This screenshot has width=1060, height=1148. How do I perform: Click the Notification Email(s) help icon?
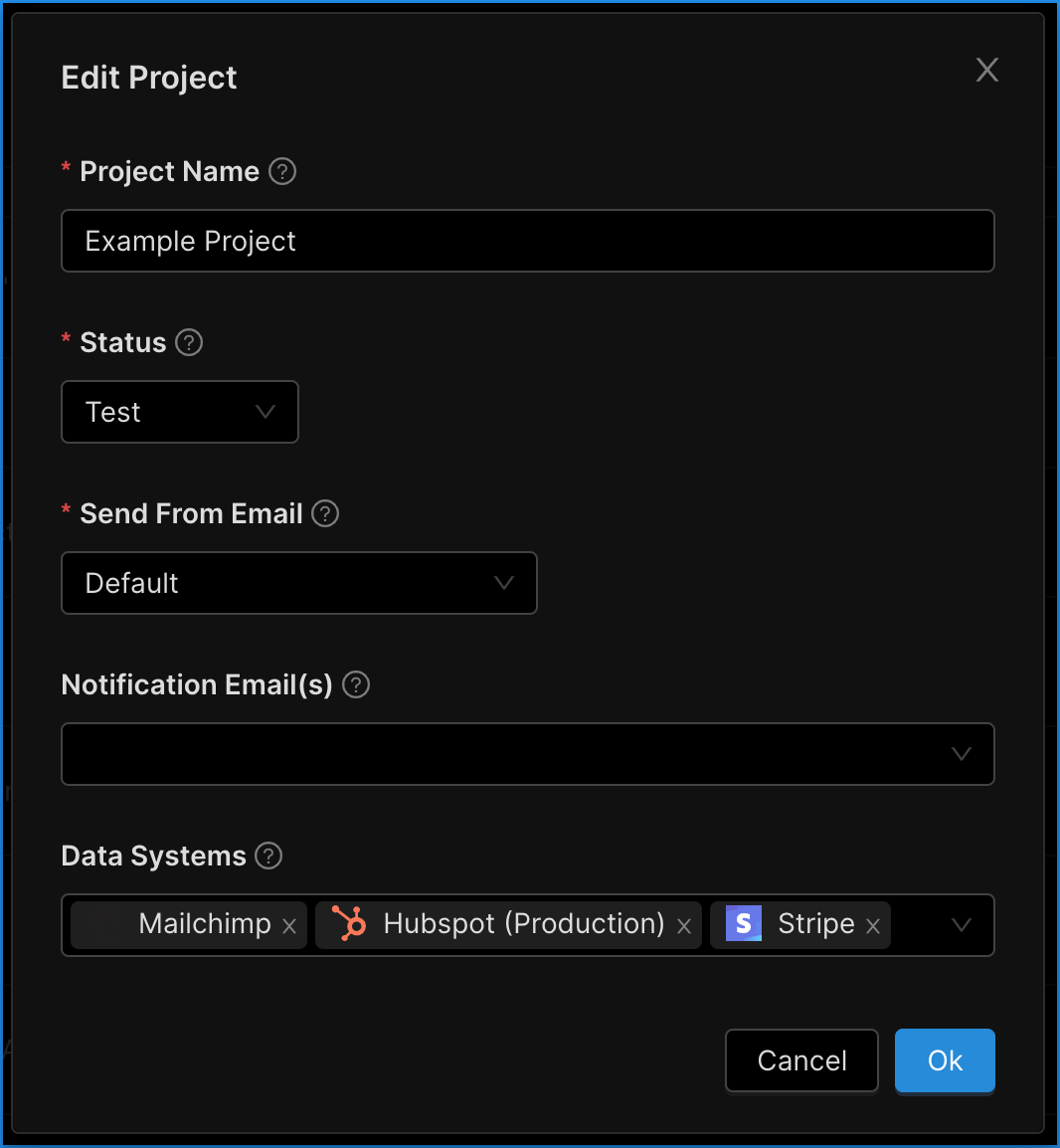(x=355, y=684)
